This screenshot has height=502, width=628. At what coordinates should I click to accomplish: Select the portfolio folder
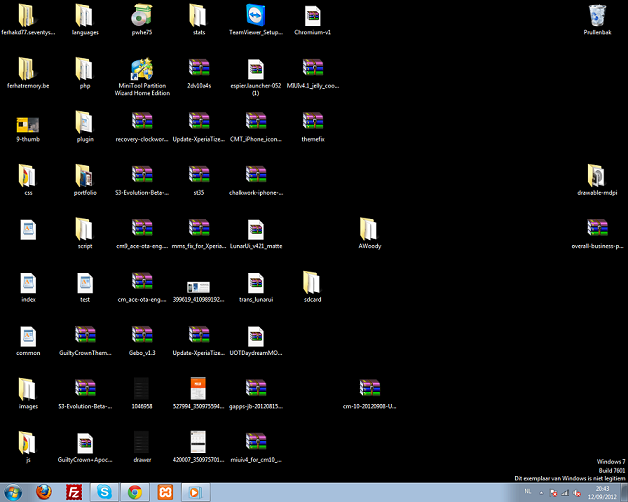pos(85,176)
